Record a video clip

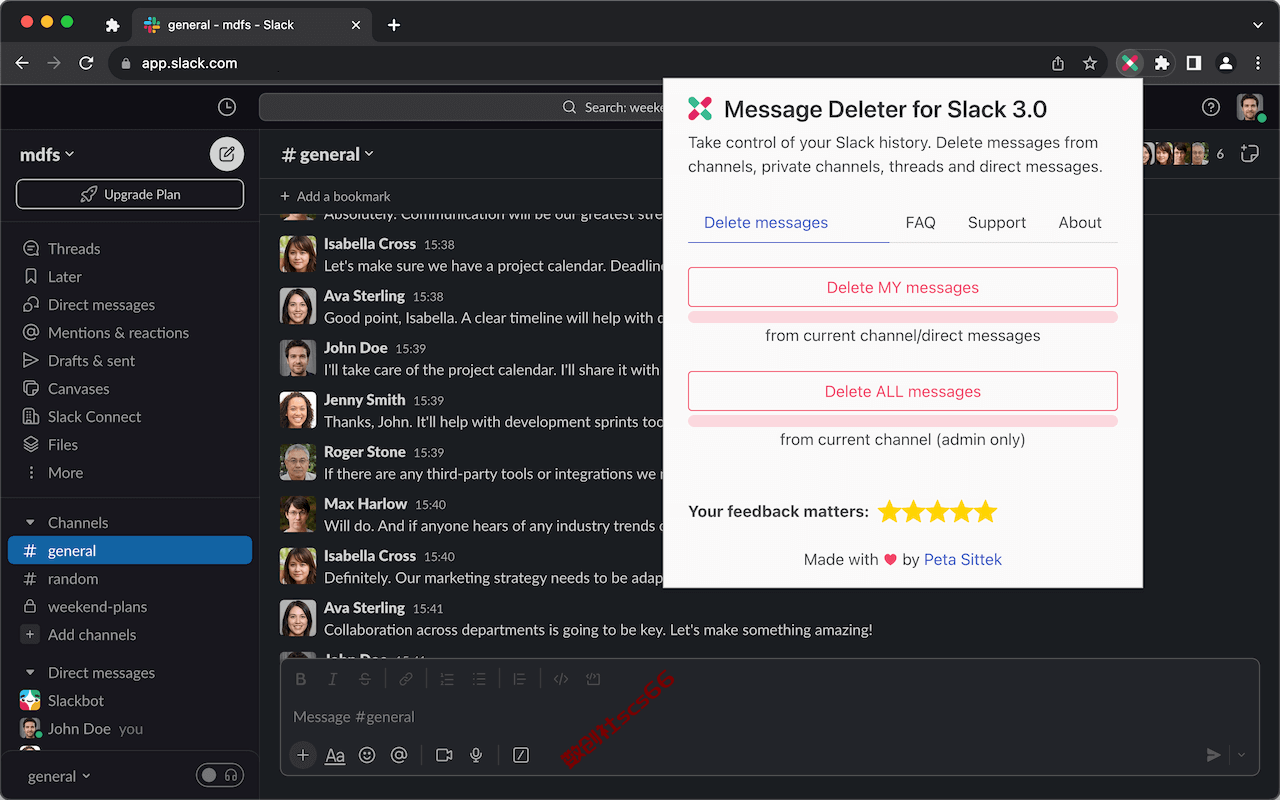coord(444,755)
